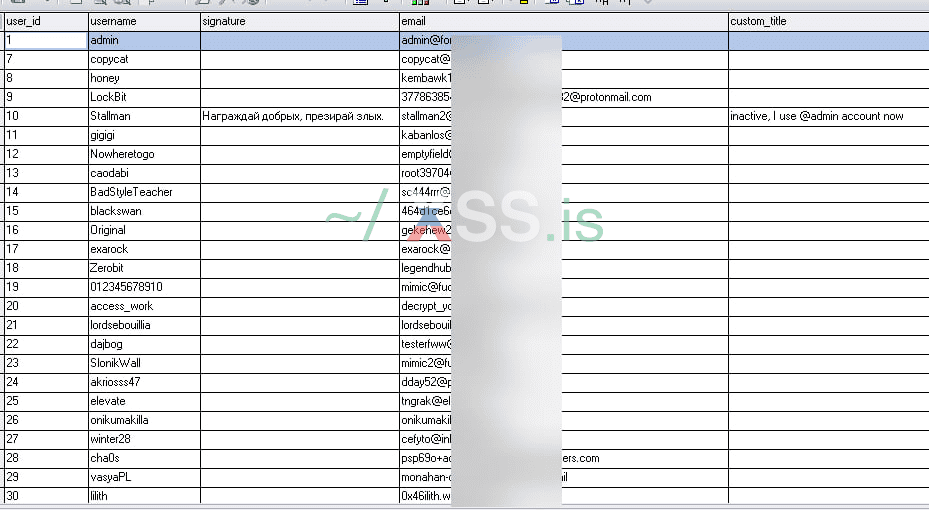Click the username cell 'honey'

point(144,78)
